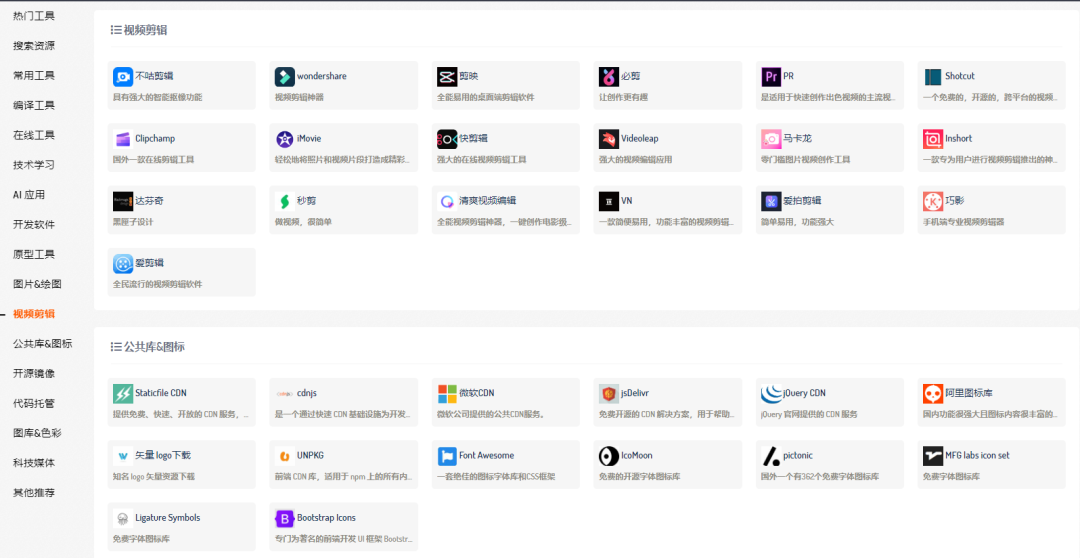Open the Bootstrap Icons title link
This screenshot has width=1080, height=558.
click(x=326, y=517)
